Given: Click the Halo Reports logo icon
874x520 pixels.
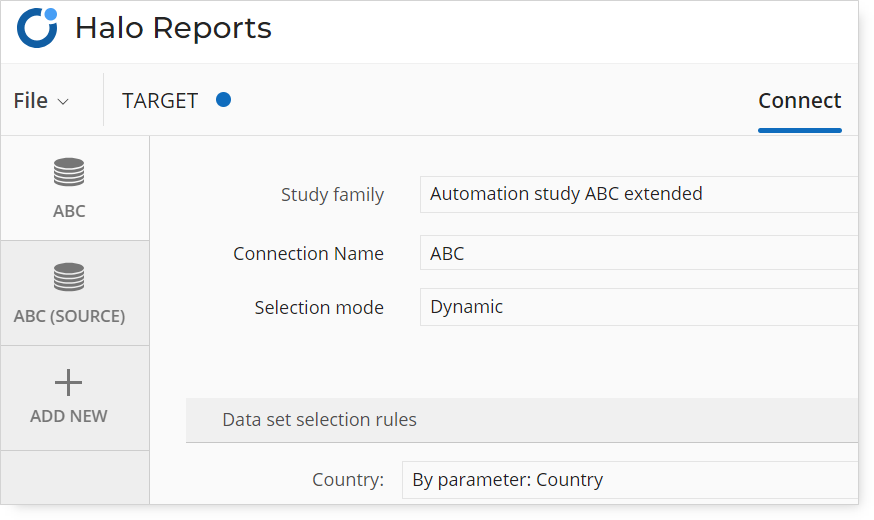Looking at the screenshot, I should [x=37, y=28].
